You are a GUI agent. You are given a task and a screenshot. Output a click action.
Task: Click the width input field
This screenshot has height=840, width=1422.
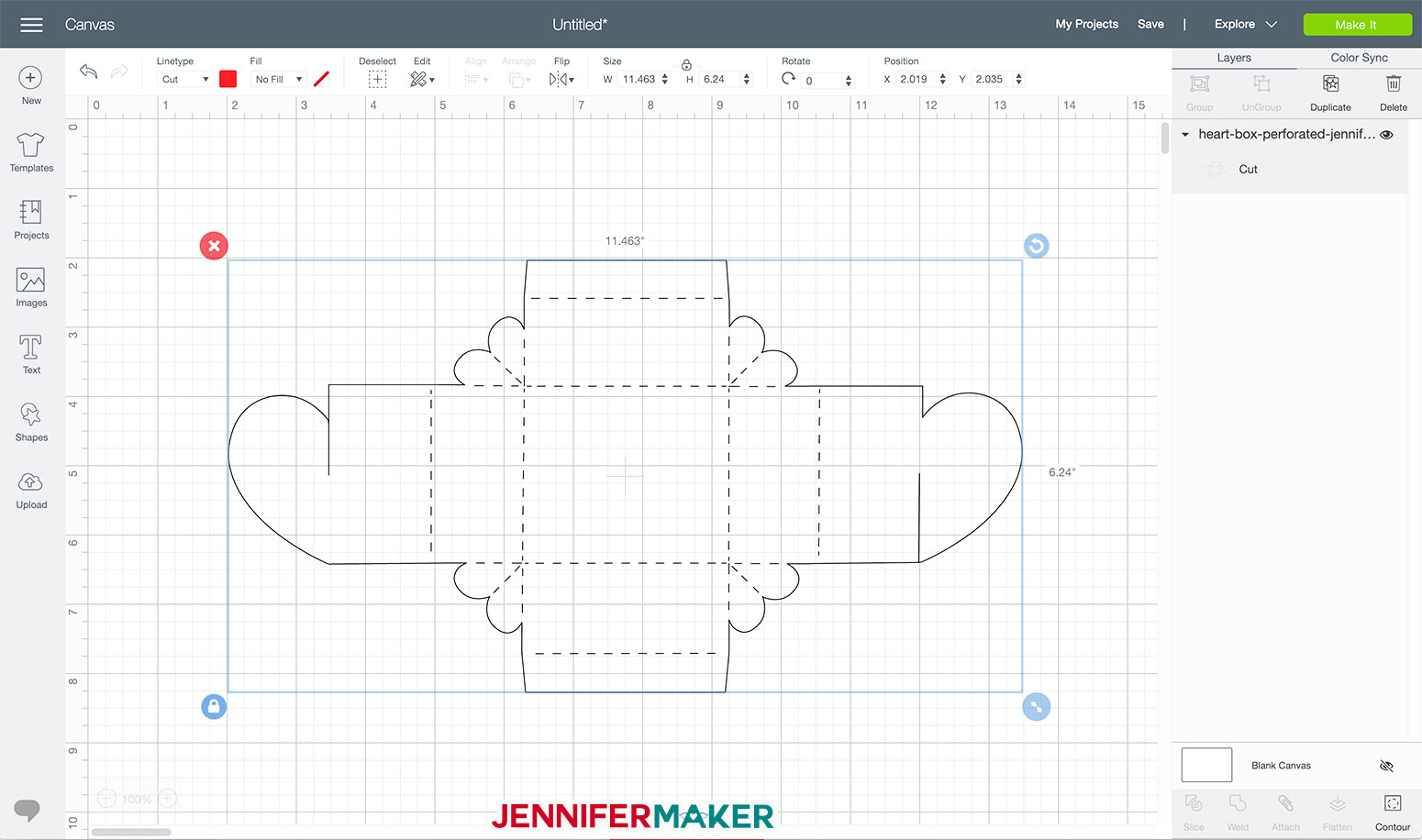coord(639,80)
